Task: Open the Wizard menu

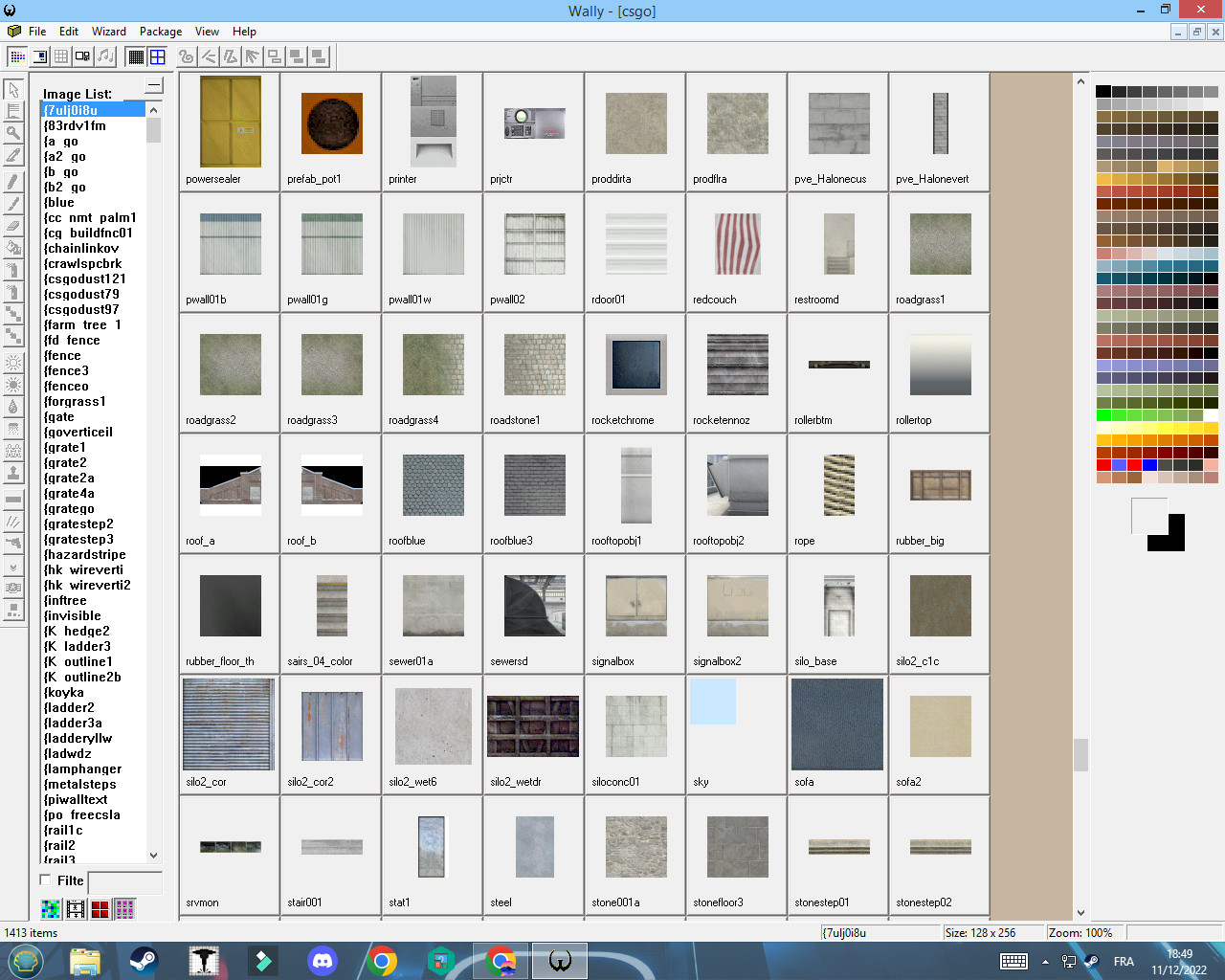Action: [109, 32]
